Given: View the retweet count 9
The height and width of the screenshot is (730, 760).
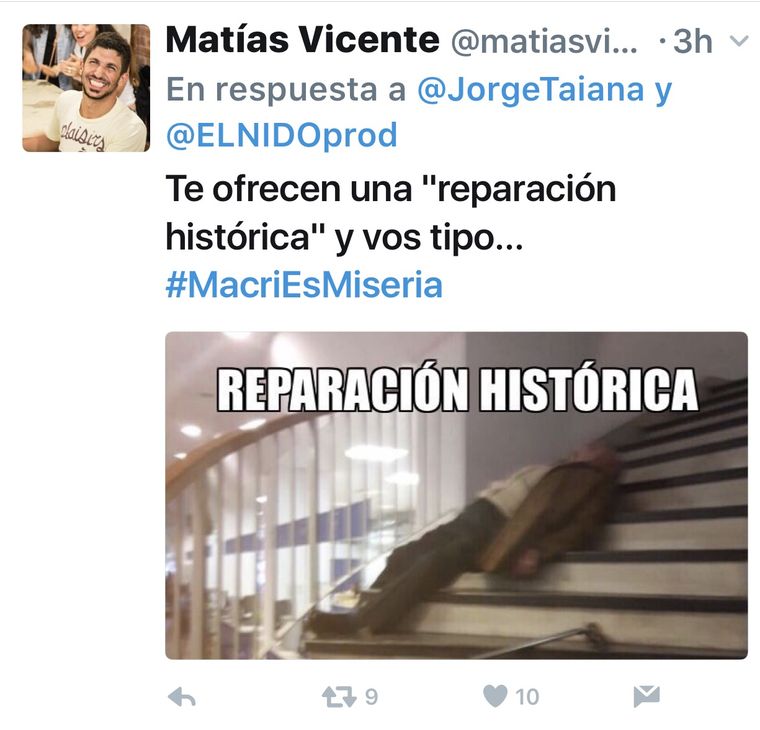Looking at the screenshot, I should (x=371, y=697).
